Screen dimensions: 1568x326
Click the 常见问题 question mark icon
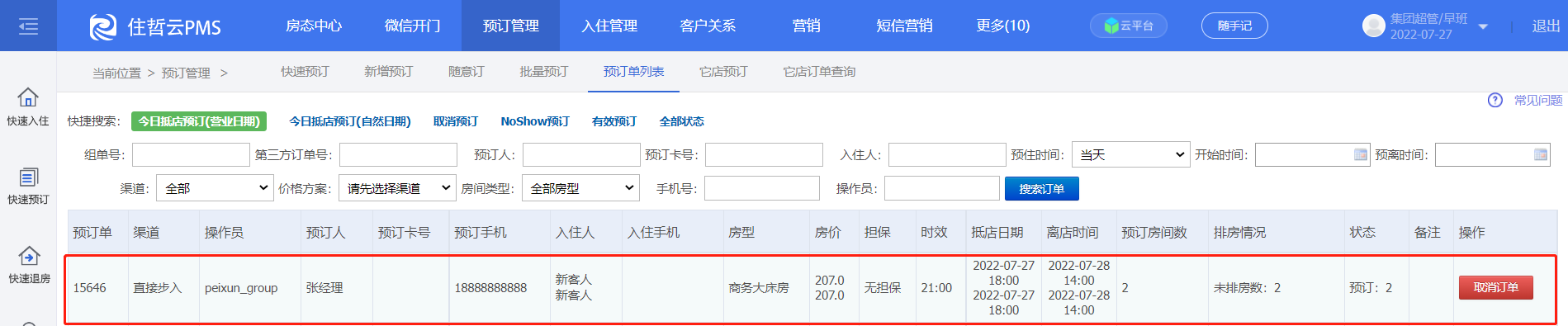click(1495, 100)
